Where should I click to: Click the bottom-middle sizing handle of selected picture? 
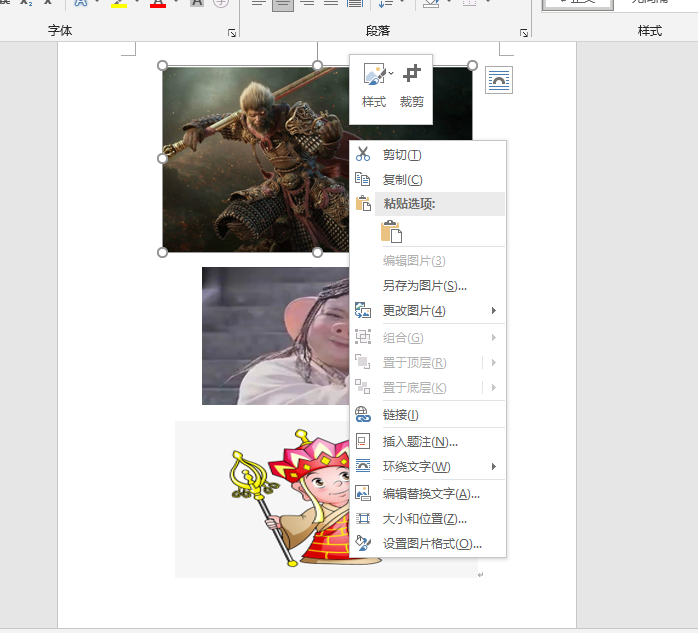tap(317, 253)
